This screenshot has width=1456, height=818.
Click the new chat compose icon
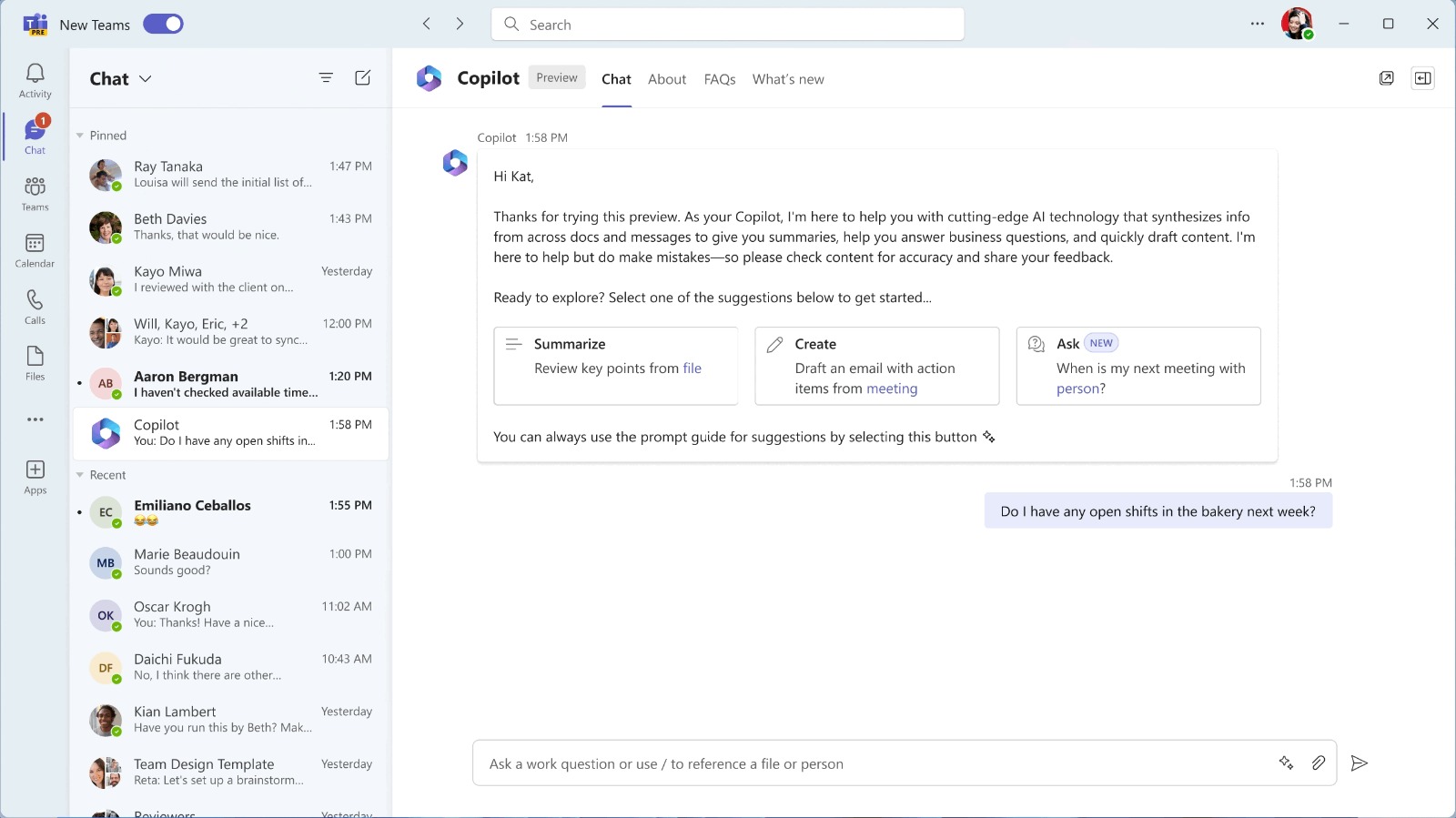[362, 78]
